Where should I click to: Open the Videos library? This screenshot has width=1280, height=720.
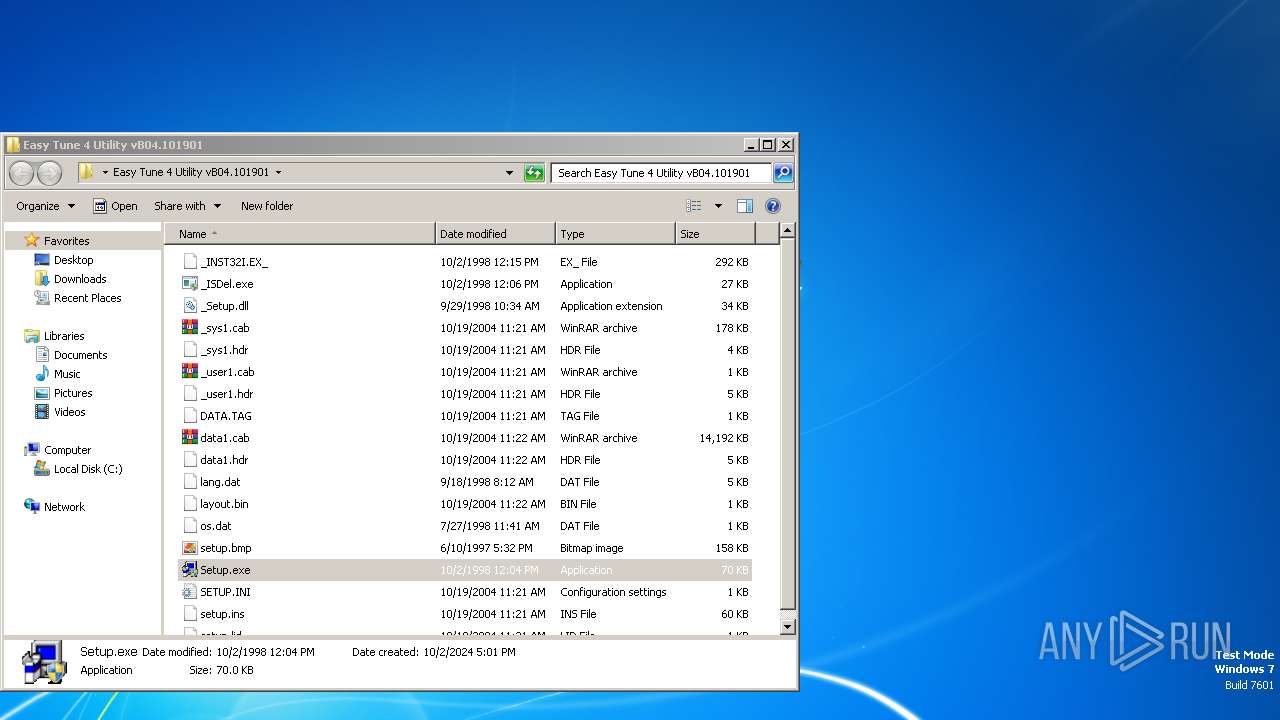click(x=70, y=412)
